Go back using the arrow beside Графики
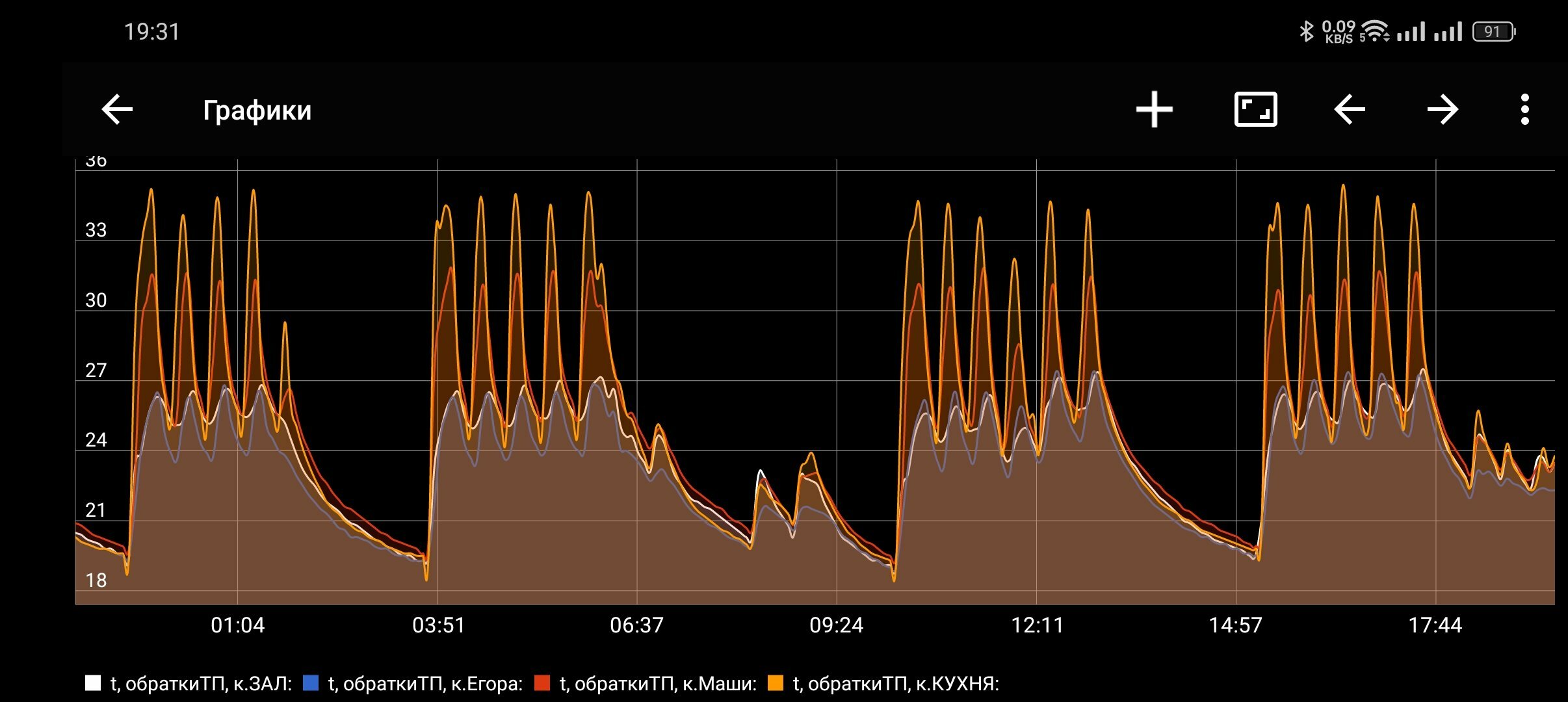Viewport: 1568px width, 702px height. (x=117, y=109)
